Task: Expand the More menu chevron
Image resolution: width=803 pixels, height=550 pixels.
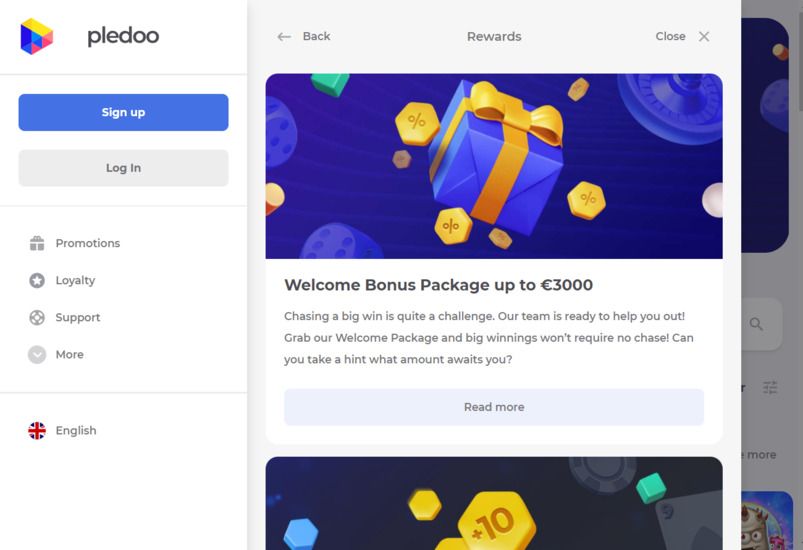Action: pyautogui.click(x=37, y=354)
